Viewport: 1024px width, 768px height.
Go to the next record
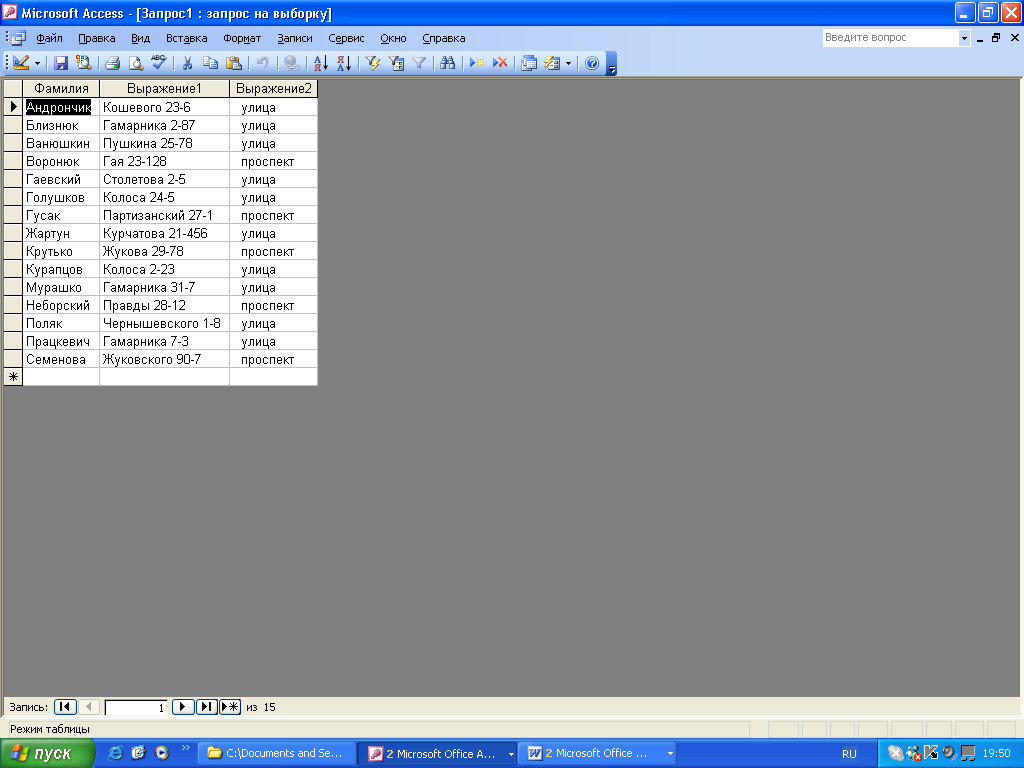coord(183,707)
